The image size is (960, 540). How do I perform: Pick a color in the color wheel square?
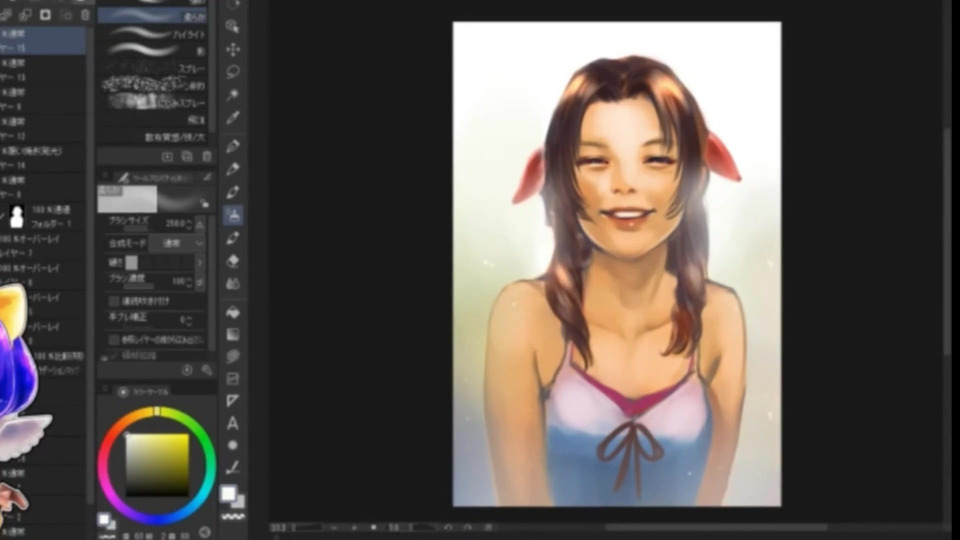(x=157, y=465)
